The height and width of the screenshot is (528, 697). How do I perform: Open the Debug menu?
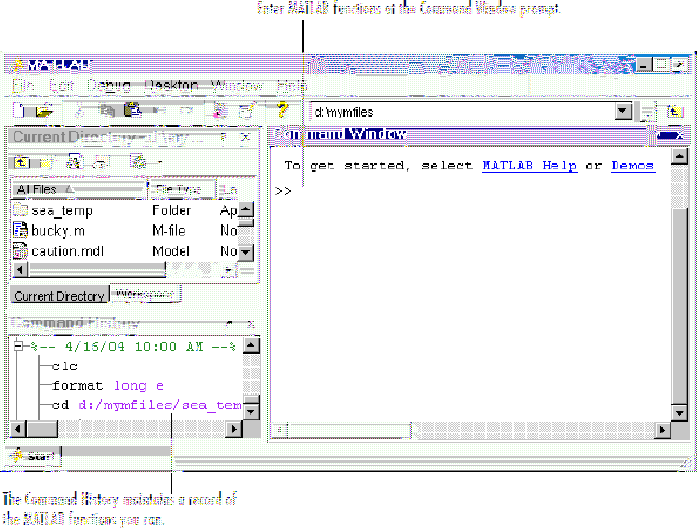108,87
